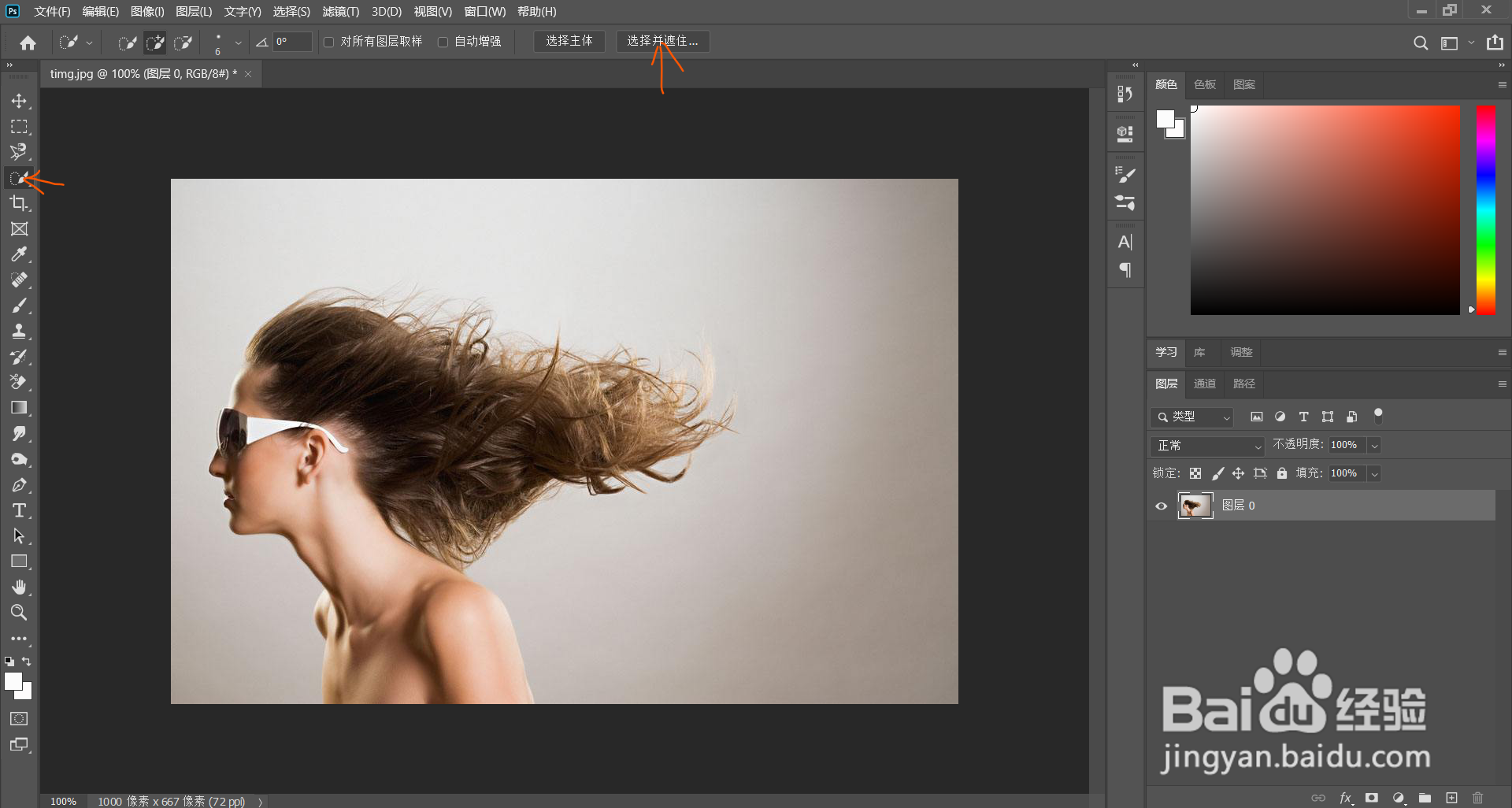Select the Hand tool
The width and height of the screenshot is (1512, 808).
click(19, 587)
